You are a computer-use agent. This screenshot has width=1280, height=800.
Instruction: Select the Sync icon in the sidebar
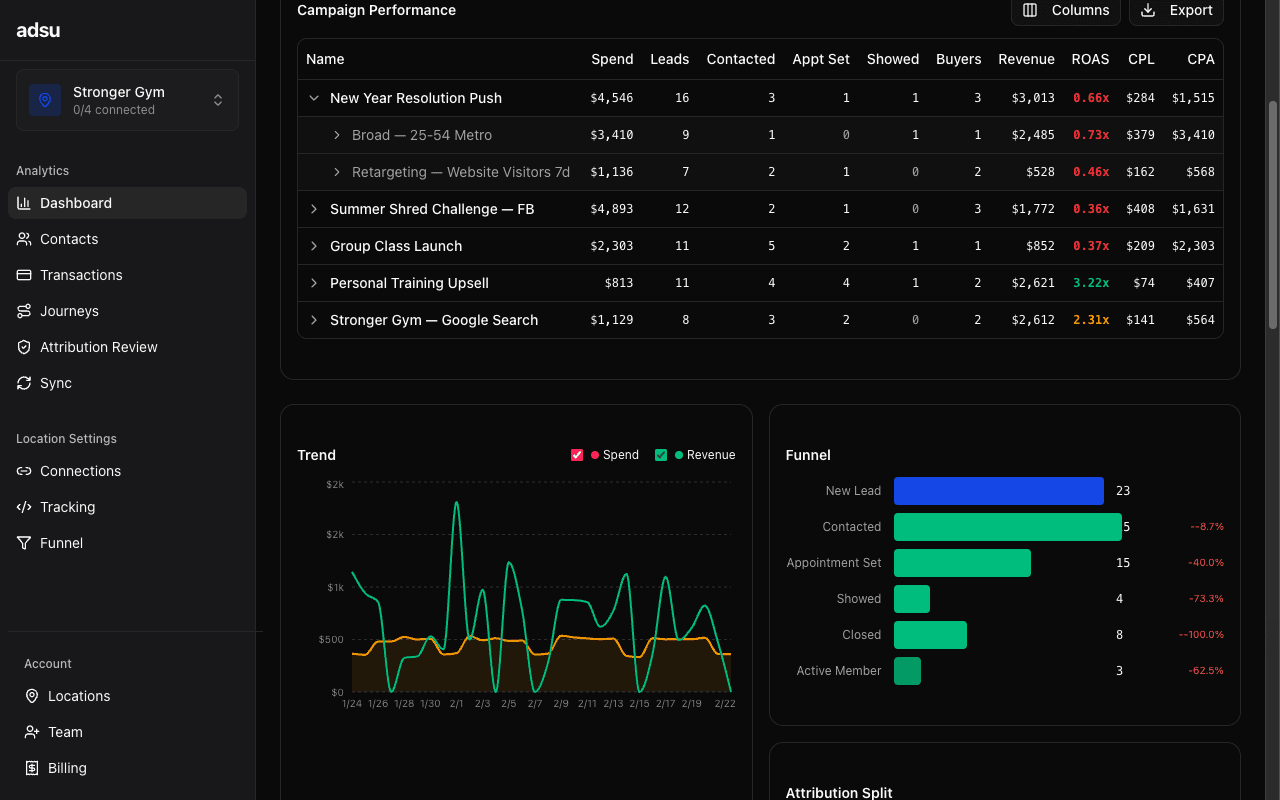point(23,383)
